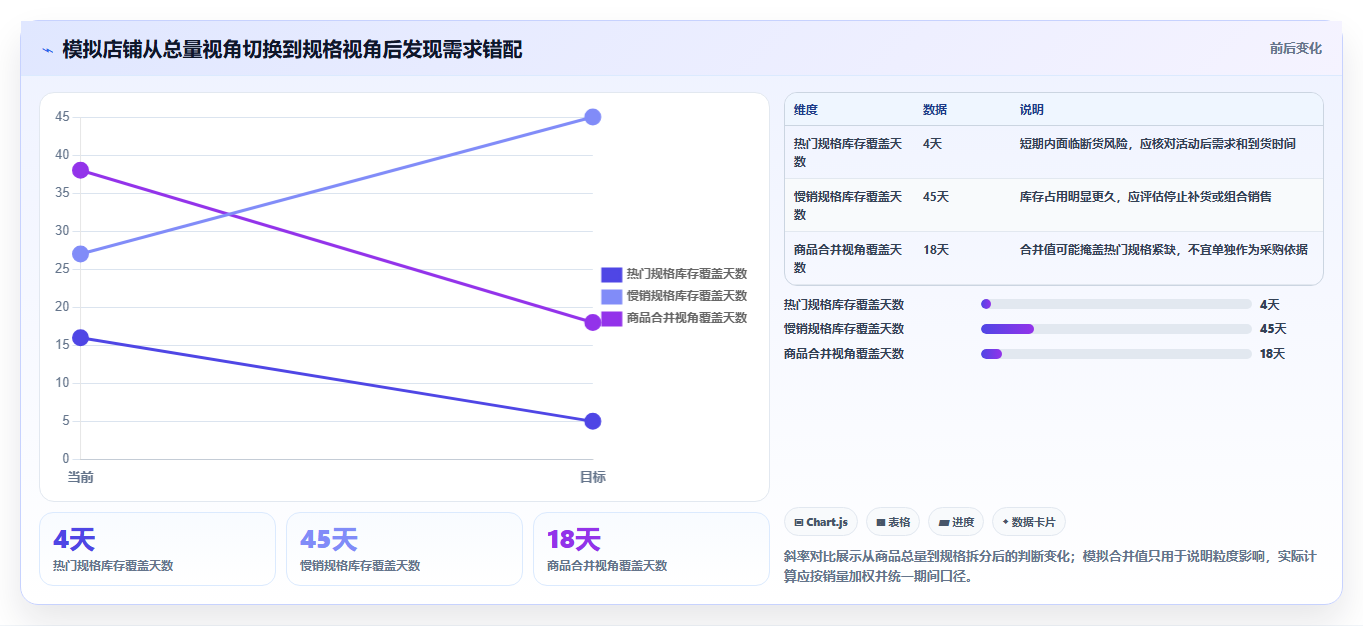Click the 前后变化 label in the header
The height and width of the screenshot is (626, 1363).
[1296, 48]
